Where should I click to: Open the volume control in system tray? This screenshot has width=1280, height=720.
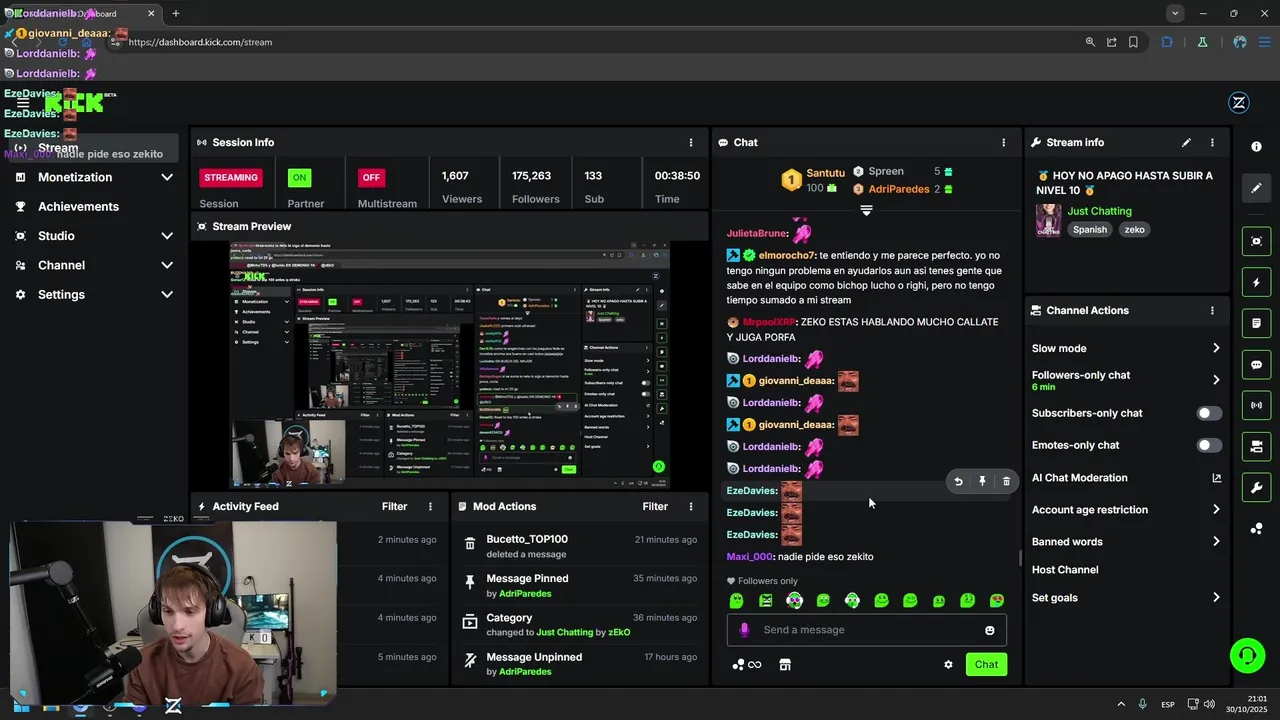[x=1209, y=704]
